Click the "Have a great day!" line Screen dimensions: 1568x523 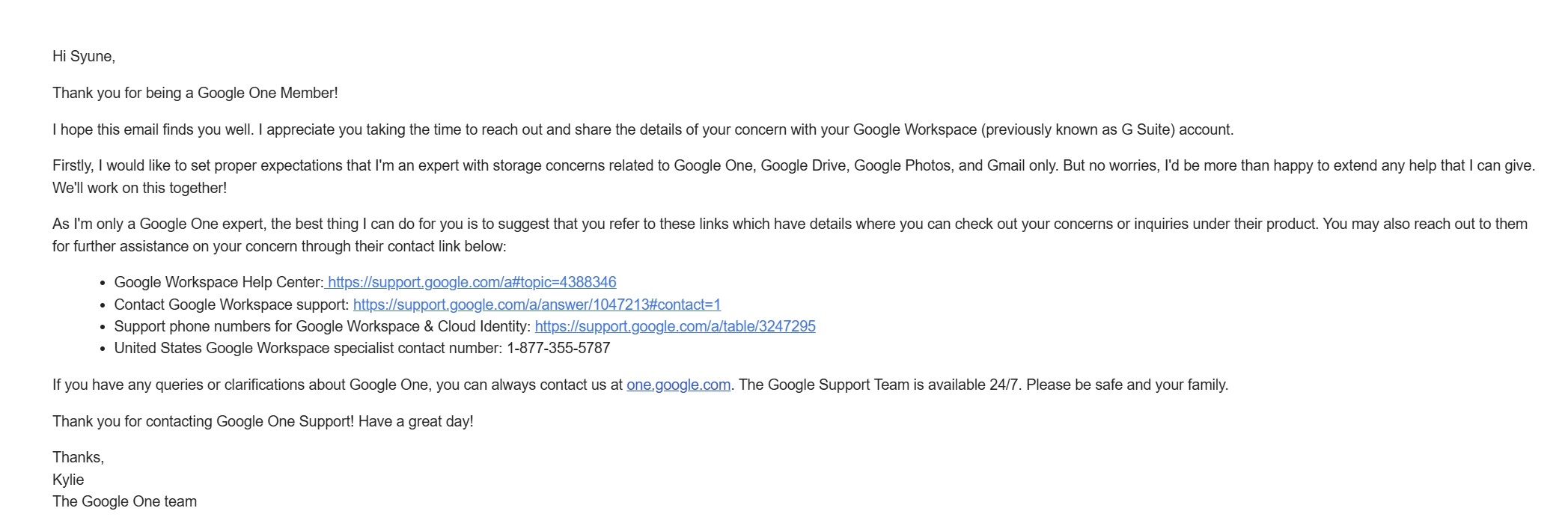pos(415,421)
